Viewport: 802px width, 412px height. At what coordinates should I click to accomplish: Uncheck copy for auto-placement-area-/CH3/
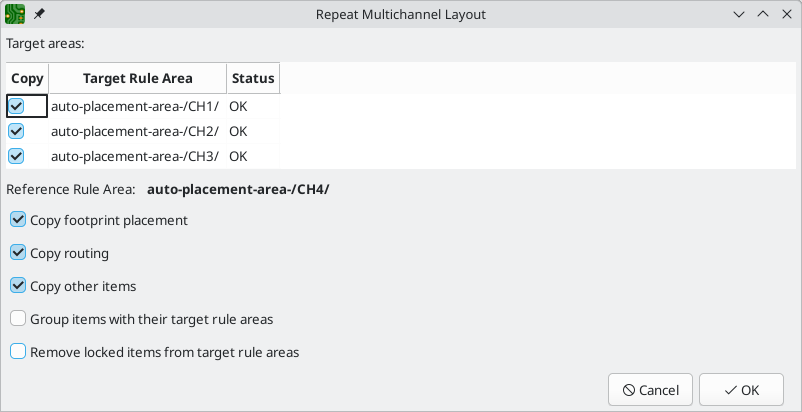click(16, 156)
